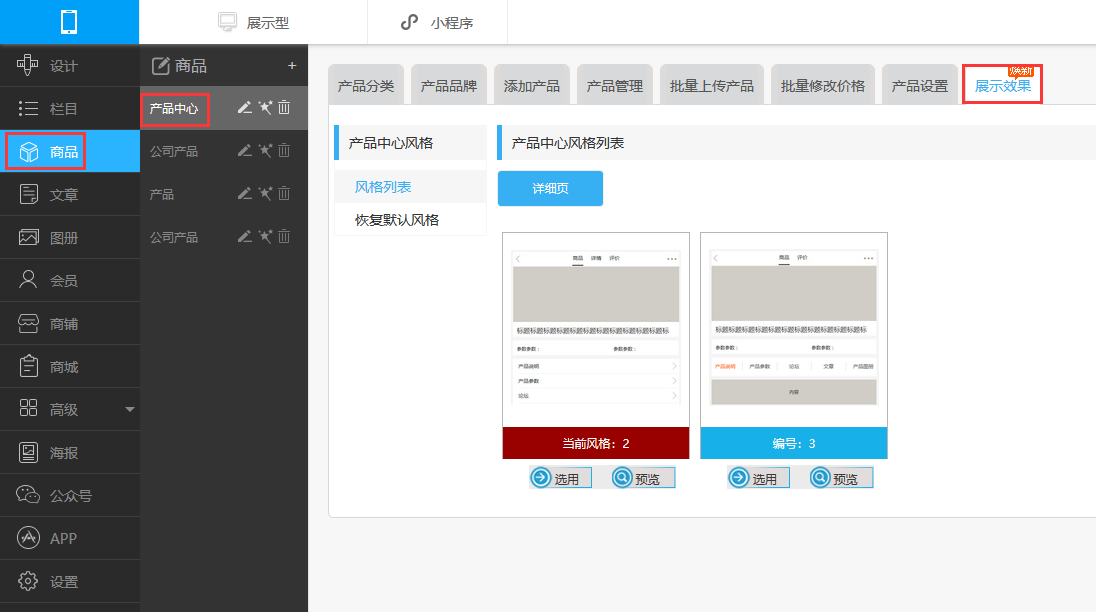Click the blue 详细页 button
Image resolution: width=1096 pixels, height=612 pixels.
point(550,189)
